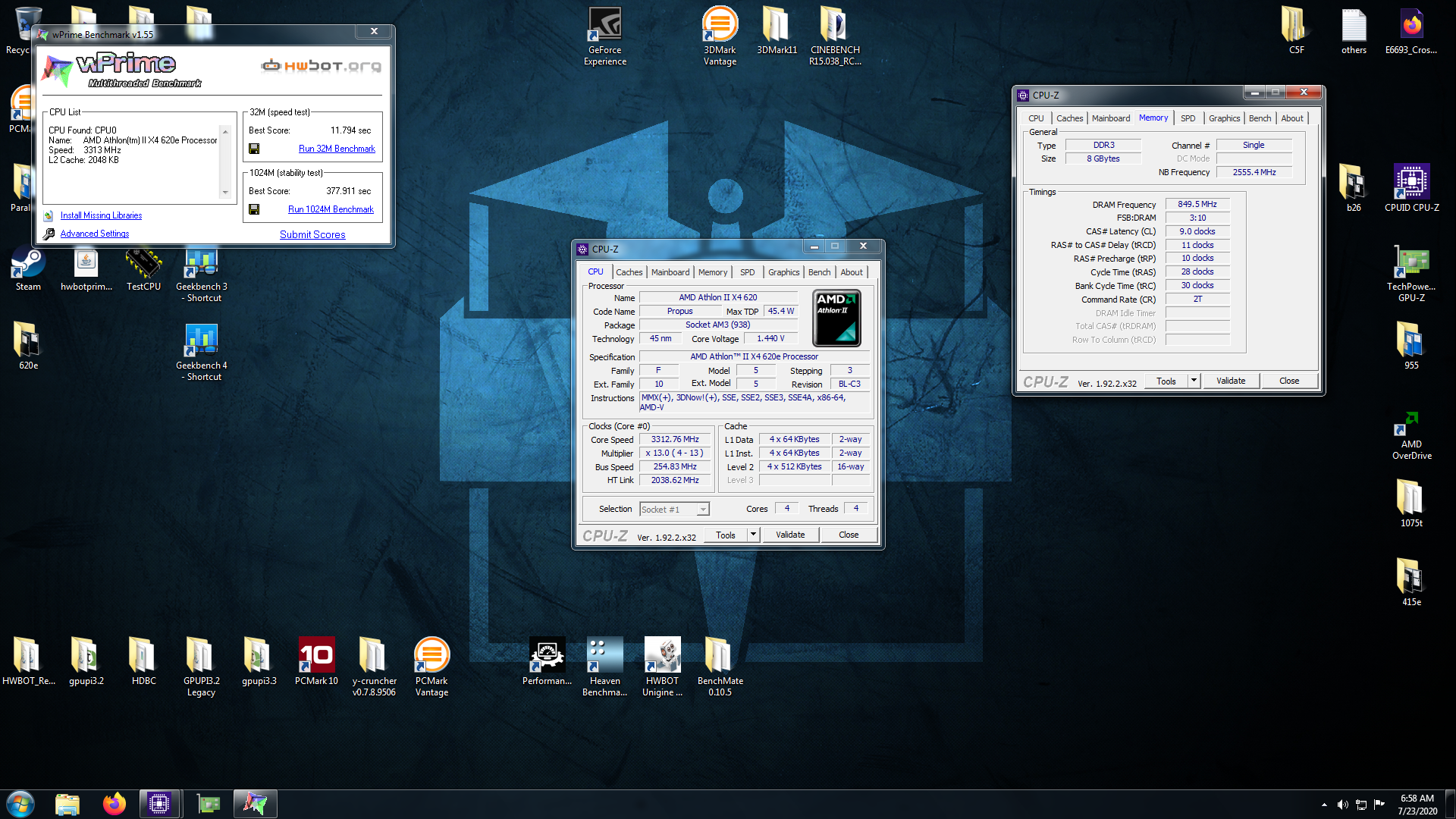Click Validate button in Memory CPU-Z window
The image size is (1456, 819).
pyautogui.click(x=1231, y=381)
